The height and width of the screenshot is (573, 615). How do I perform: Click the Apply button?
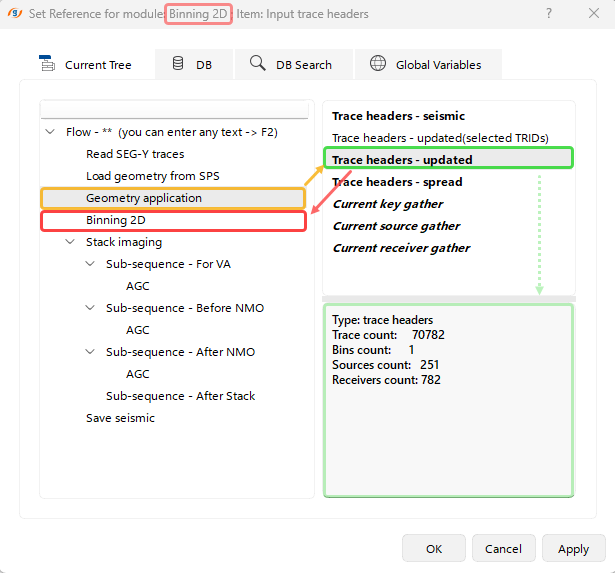coord(574,548)
